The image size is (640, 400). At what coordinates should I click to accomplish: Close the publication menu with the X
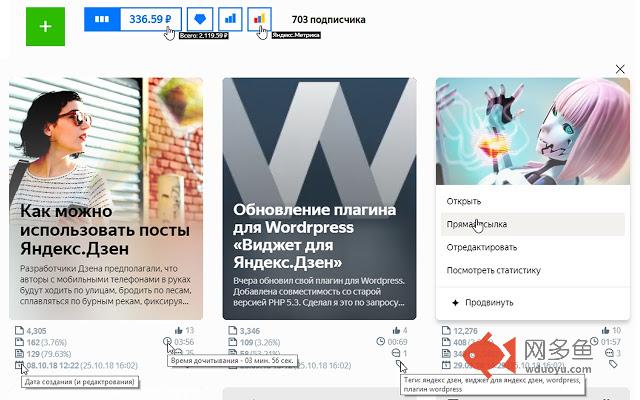620,69
